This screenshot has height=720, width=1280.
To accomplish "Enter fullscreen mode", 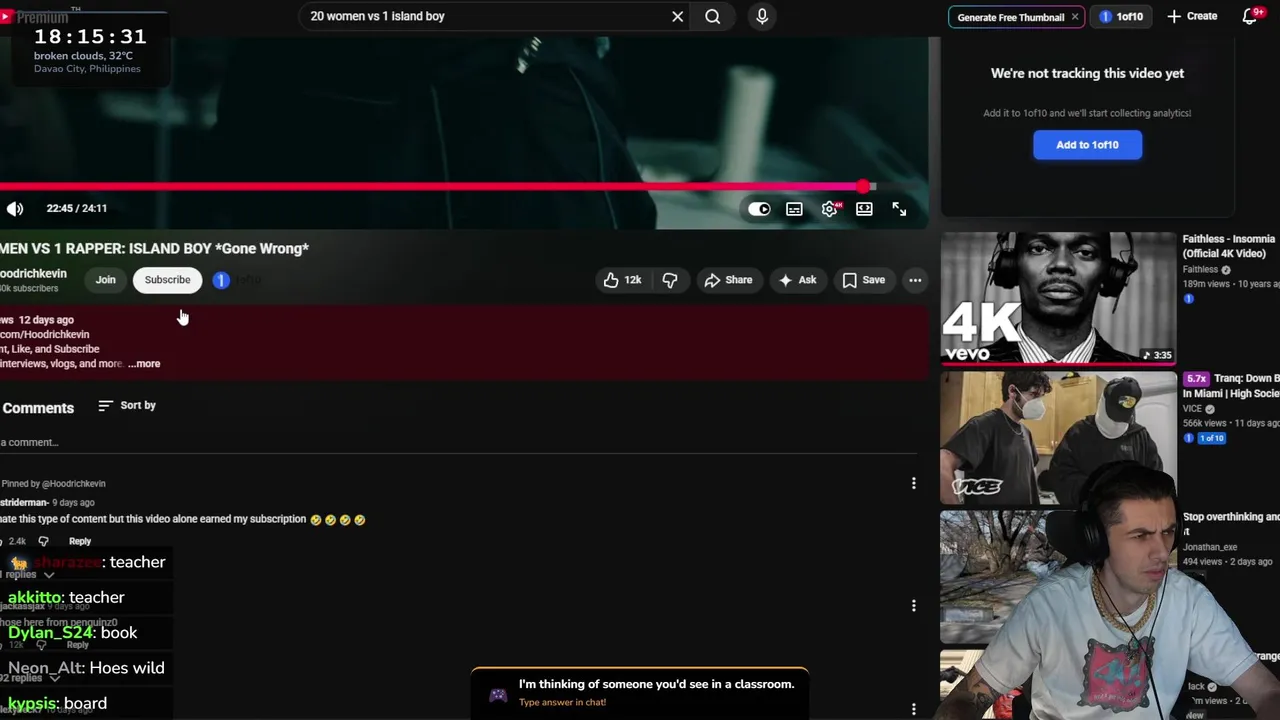I will pyautogui.click(x=899, y=209).
